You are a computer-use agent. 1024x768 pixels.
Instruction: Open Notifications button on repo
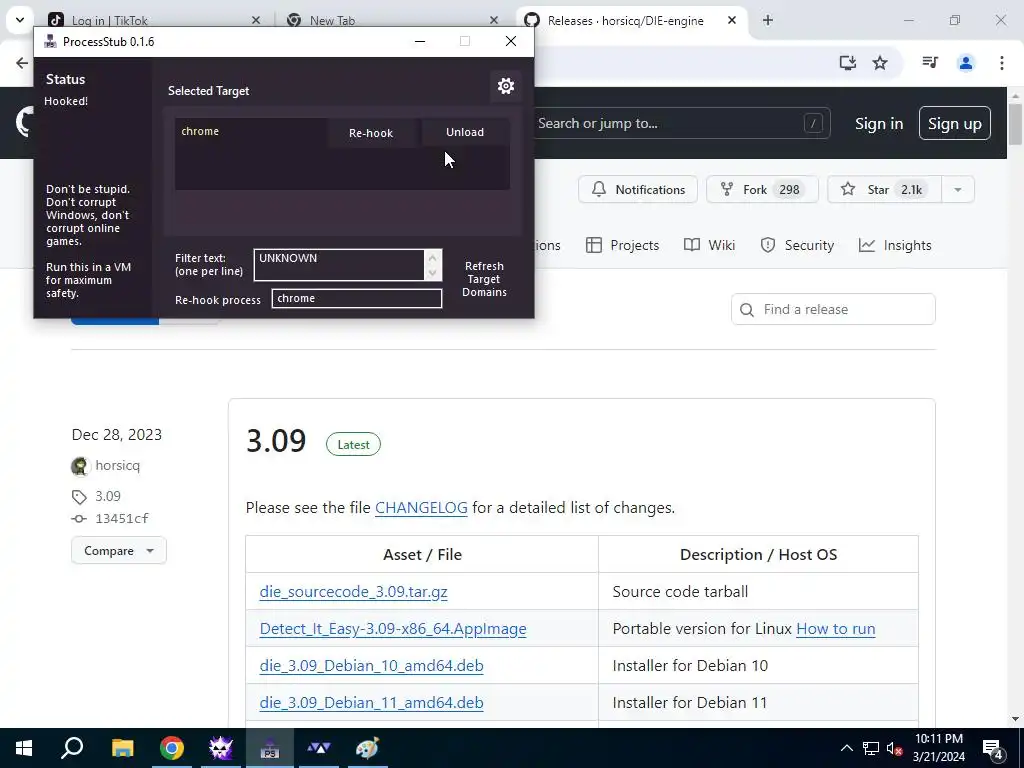[638, 189]
